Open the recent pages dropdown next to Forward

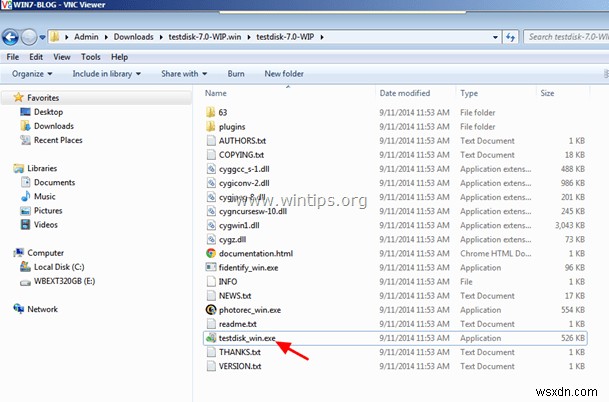[42, 38]
